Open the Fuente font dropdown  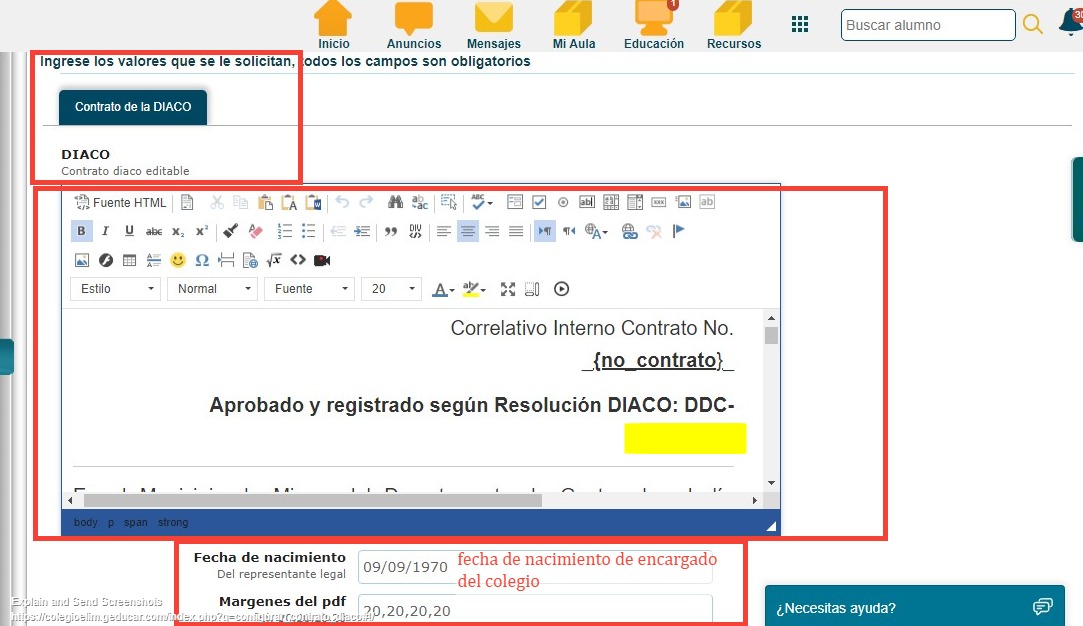point(309,289)
